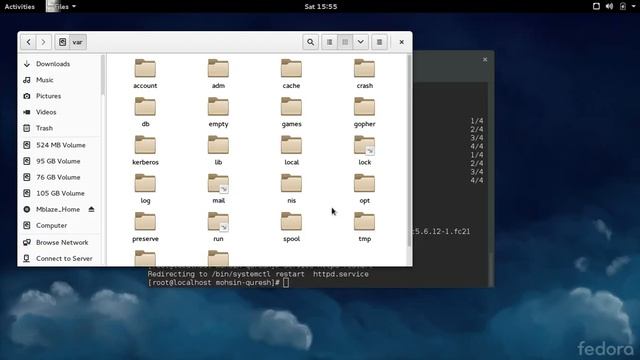640x360 pixels.
Task: Select the lock symlink folder icon
Action: [364, 145]
